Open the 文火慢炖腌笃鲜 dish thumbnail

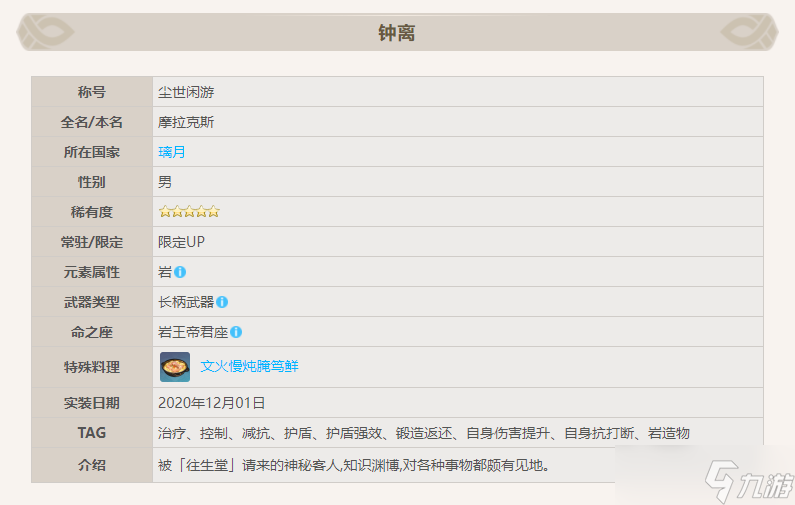click(175, 367)
